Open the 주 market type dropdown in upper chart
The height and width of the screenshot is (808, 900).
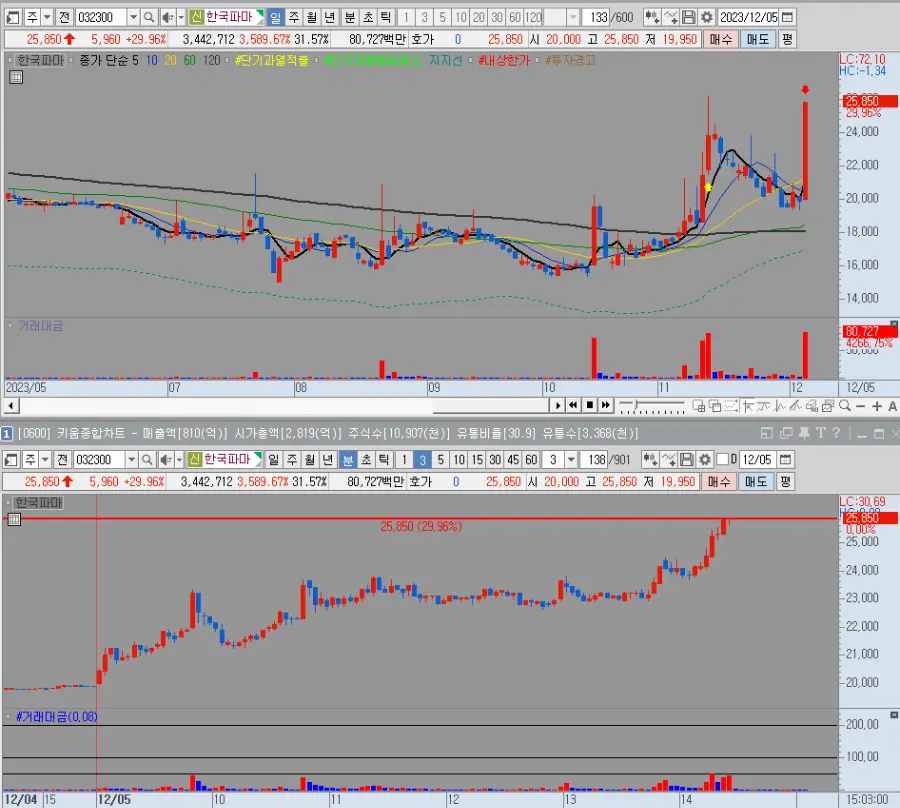coord(48,17)
